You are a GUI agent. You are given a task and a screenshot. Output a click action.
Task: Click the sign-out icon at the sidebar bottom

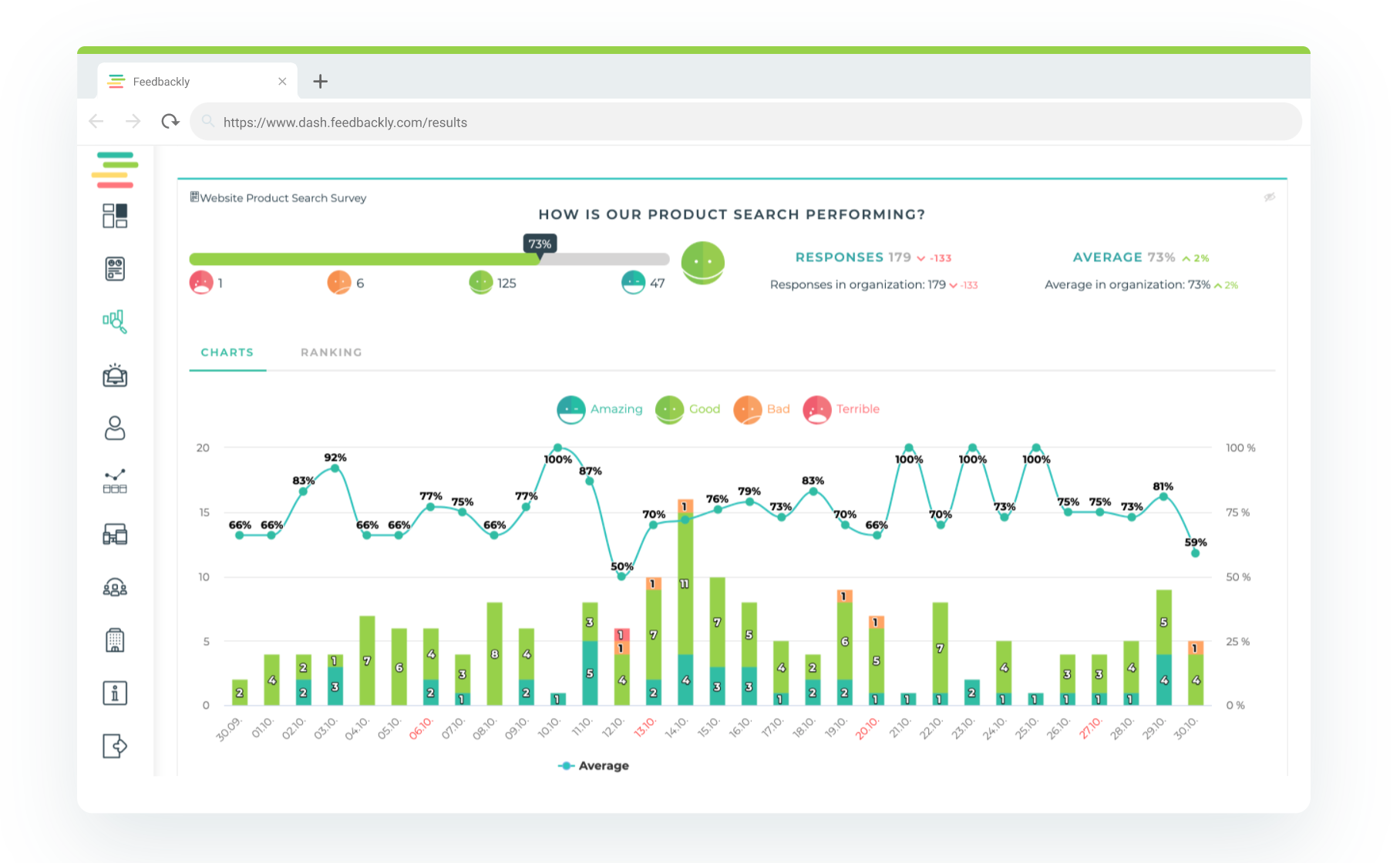[114, 746]
